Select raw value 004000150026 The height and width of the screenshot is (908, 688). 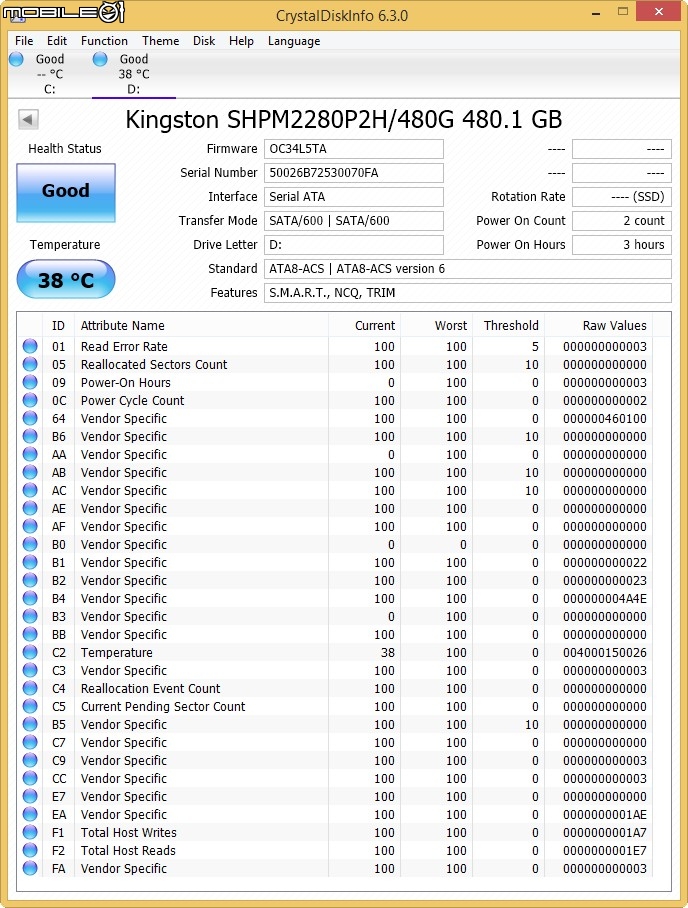tap(605, 652)
